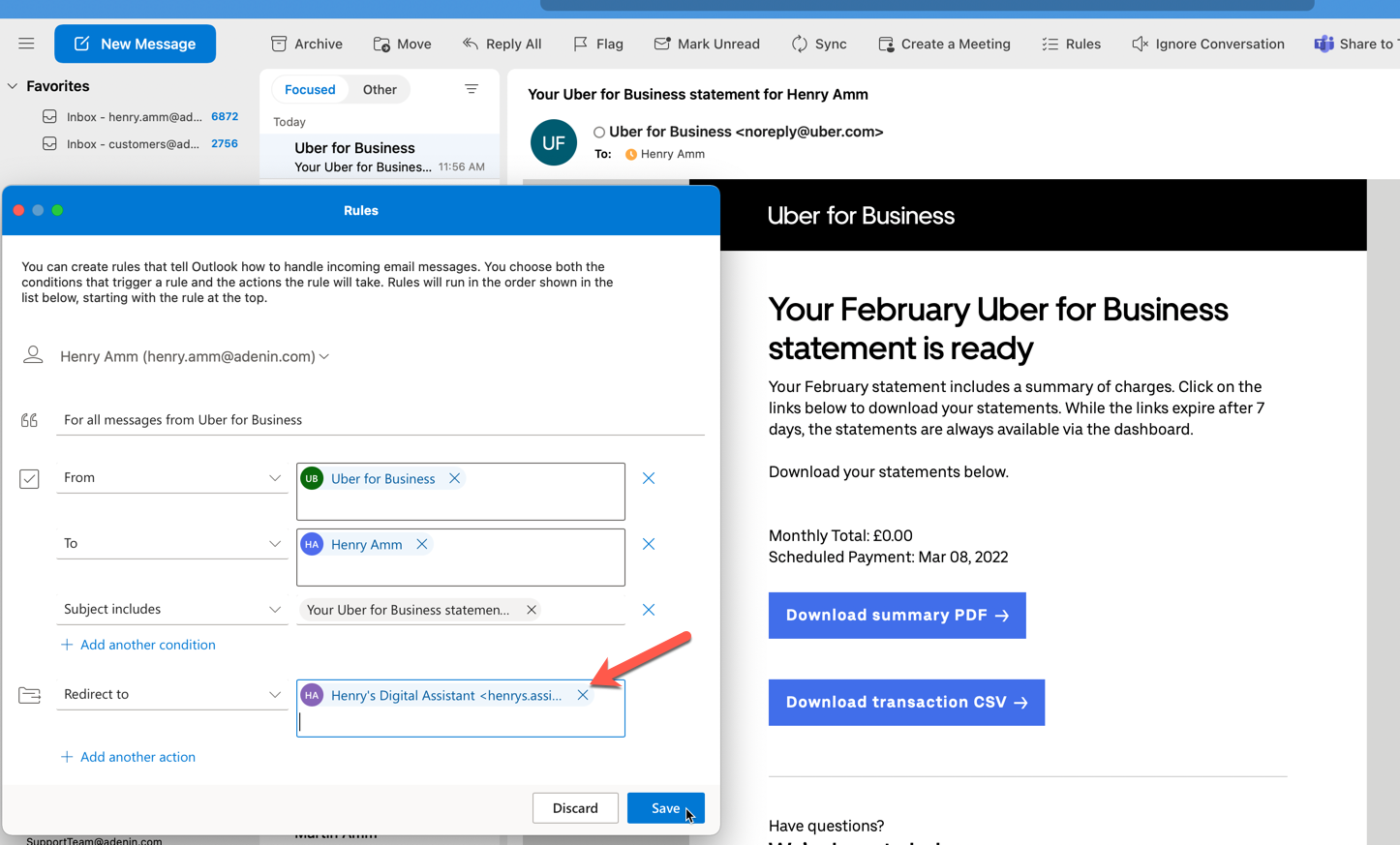The image size is (1400, 845).
Task: Select the Focused inbox tab
Action: [310, 89]
